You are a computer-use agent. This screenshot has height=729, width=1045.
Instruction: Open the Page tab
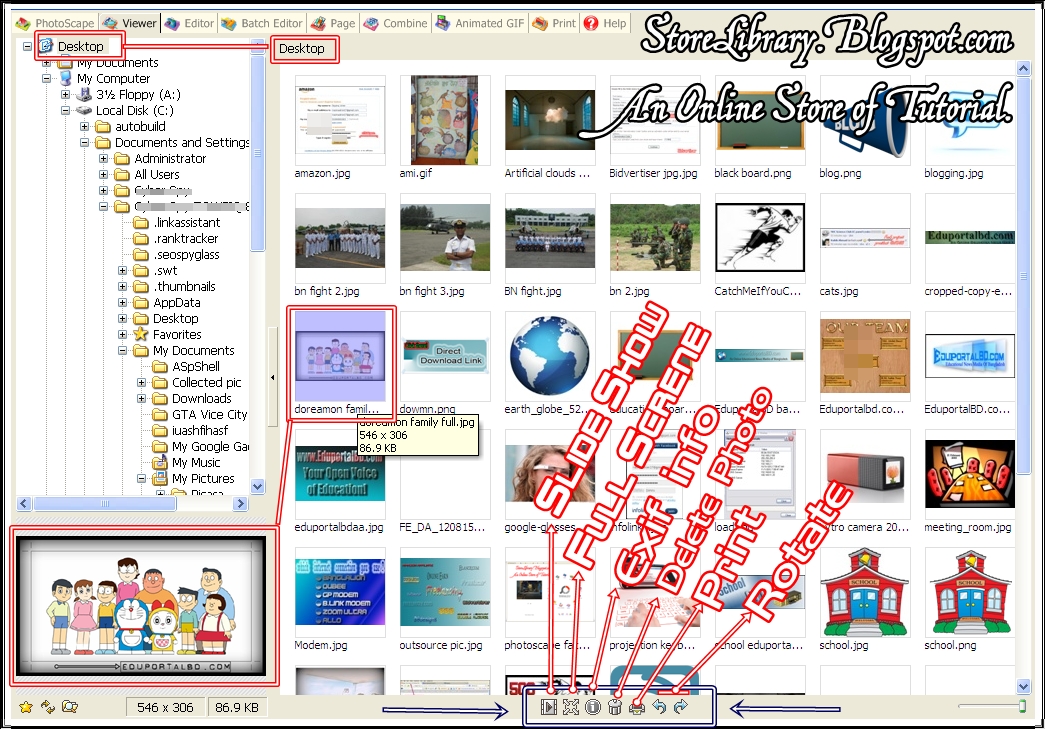pos(333,23)
